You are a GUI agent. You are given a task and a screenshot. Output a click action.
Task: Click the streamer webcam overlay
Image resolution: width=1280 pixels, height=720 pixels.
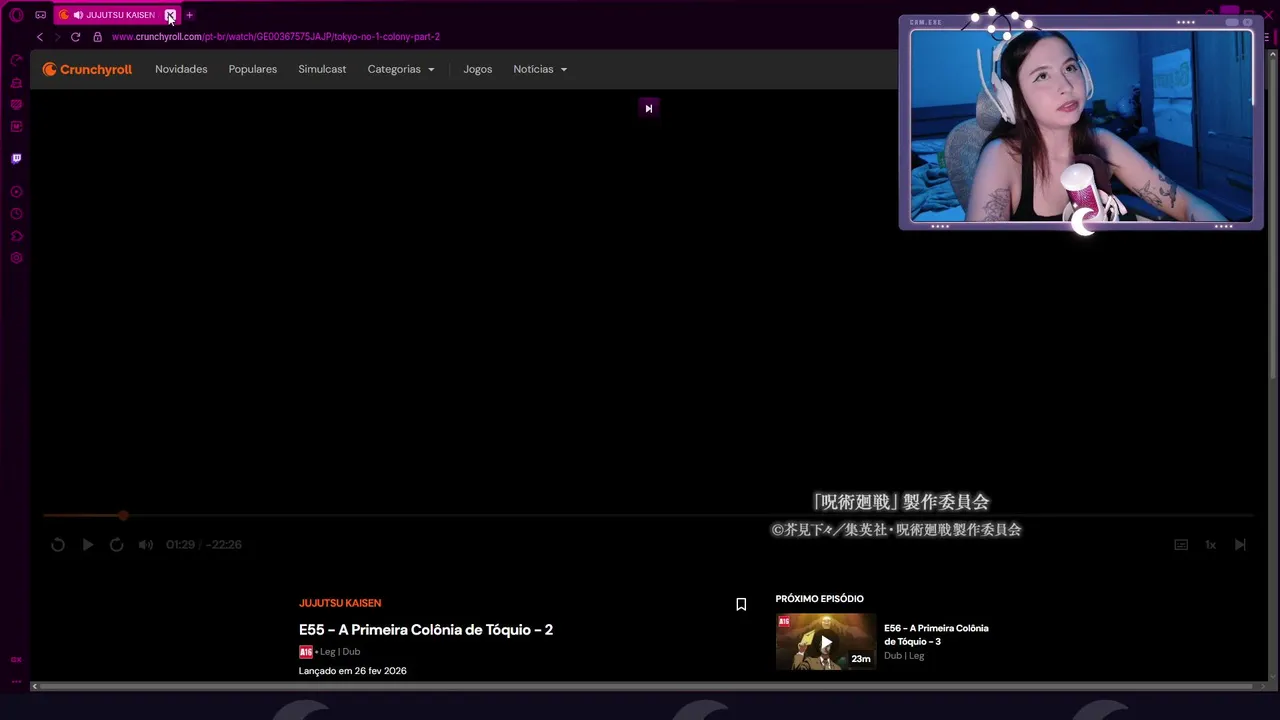(x=1081, y=123)
